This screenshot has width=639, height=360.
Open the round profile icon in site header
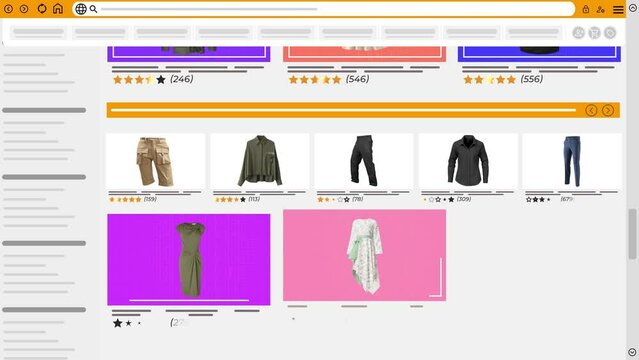click(578, 33)
